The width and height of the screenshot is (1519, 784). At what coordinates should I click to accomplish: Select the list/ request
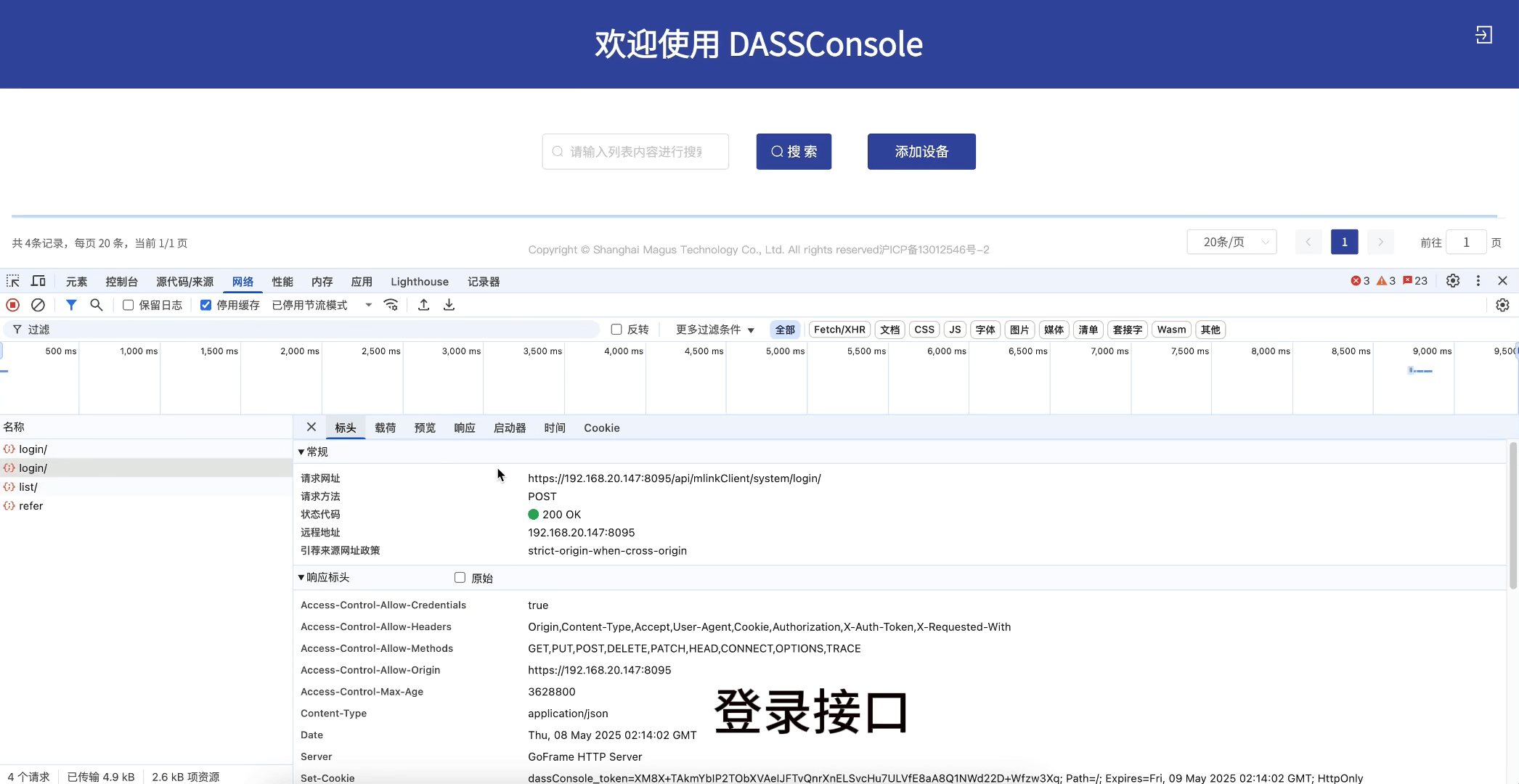click(x=146, y=487)
